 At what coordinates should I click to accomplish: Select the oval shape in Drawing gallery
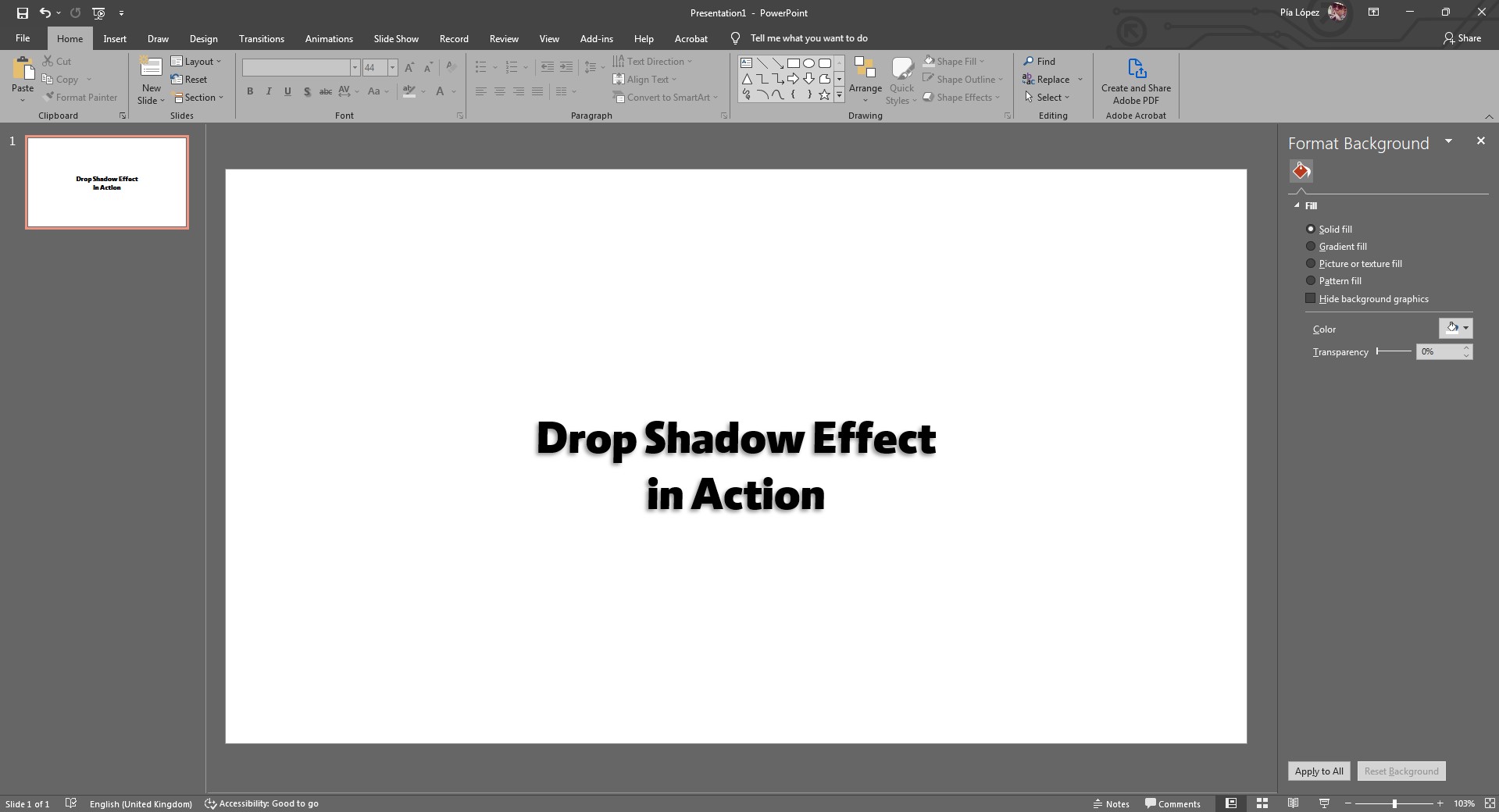tap(808, 63)
